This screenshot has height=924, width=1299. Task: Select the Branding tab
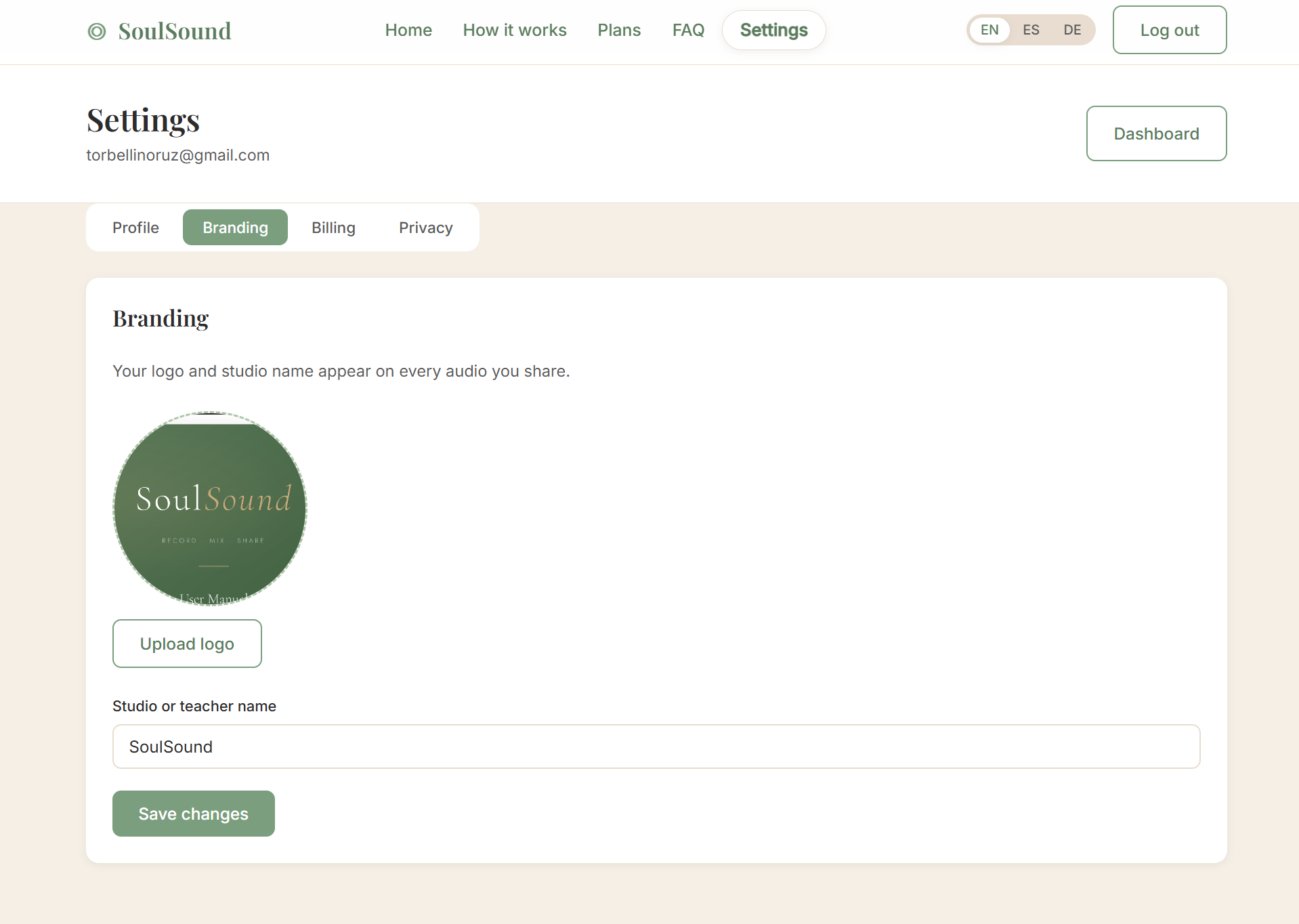coord(235,228)
